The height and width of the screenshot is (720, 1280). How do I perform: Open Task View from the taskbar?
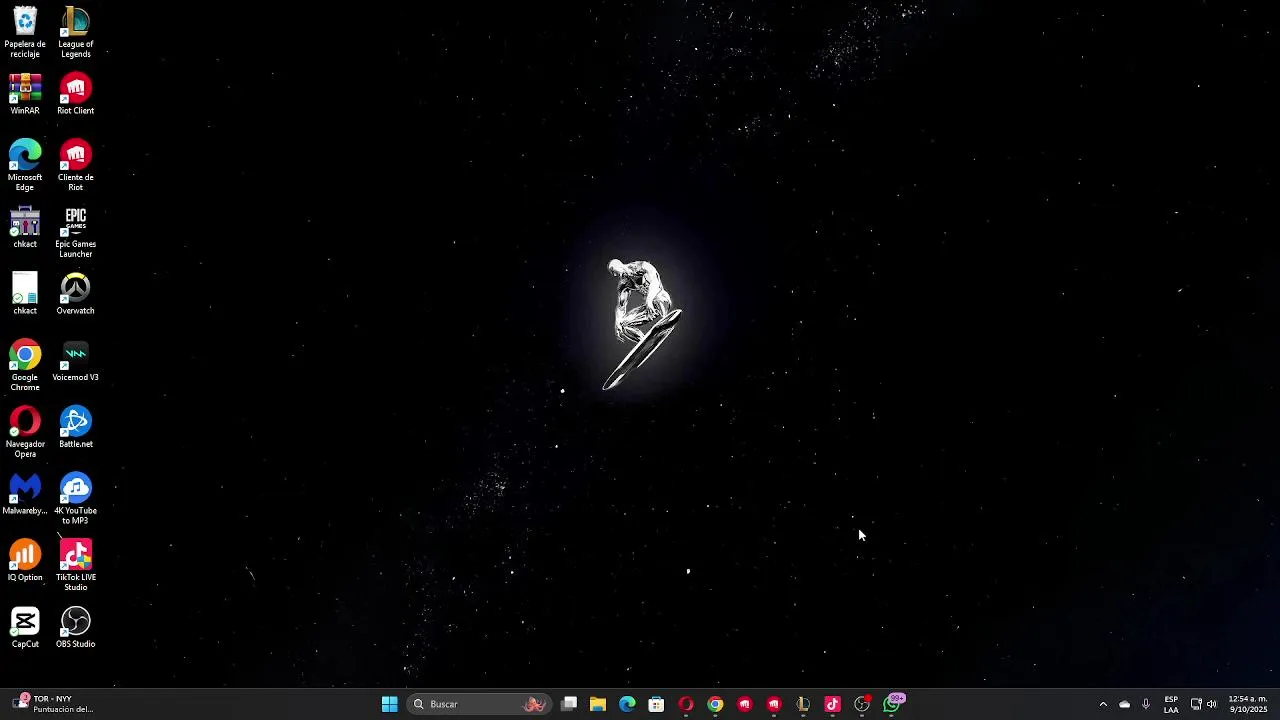[x=569, y=704]
